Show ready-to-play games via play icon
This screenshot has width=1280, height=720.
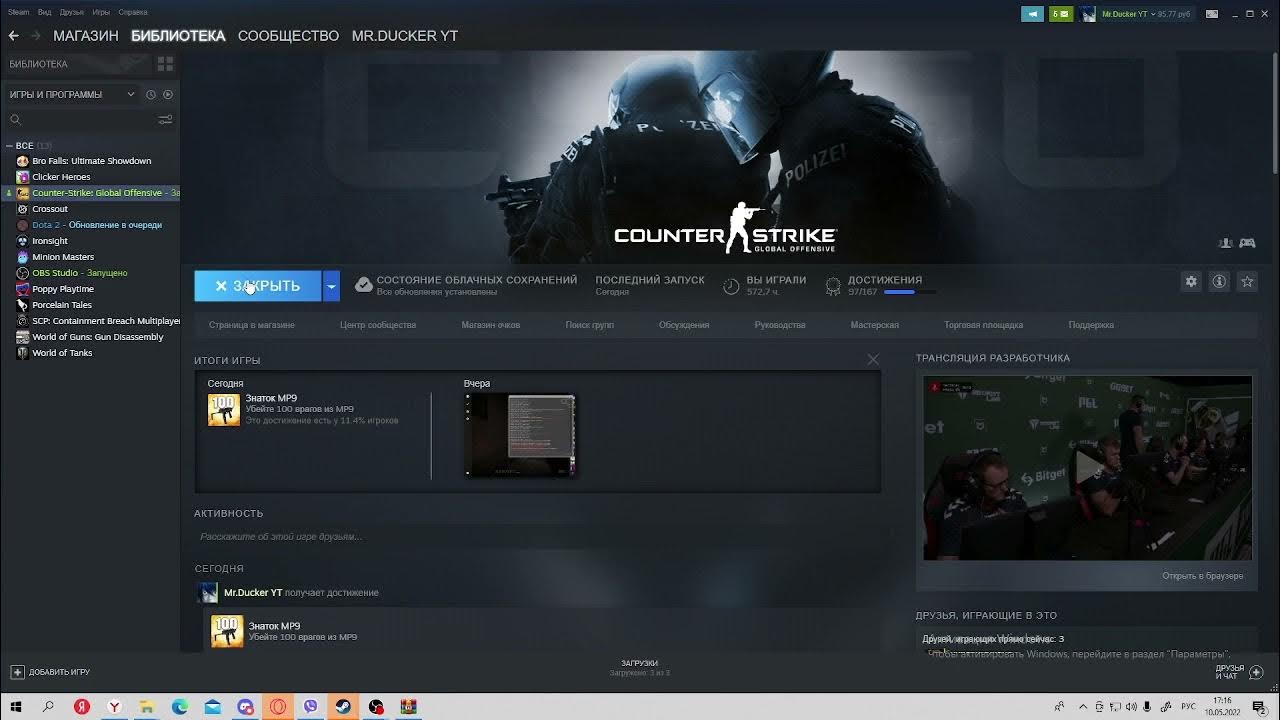pyautogui.click(x=168, y=95)
